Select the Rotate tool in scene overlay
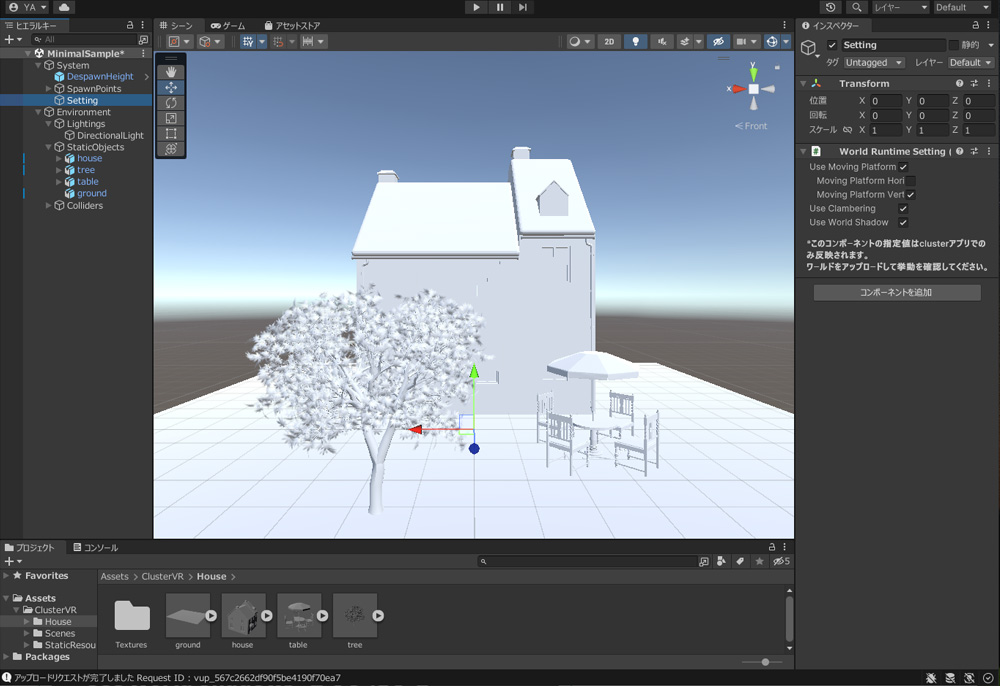Image resolution: width=1000 pixels, height=686 pixels. (171, 103)
